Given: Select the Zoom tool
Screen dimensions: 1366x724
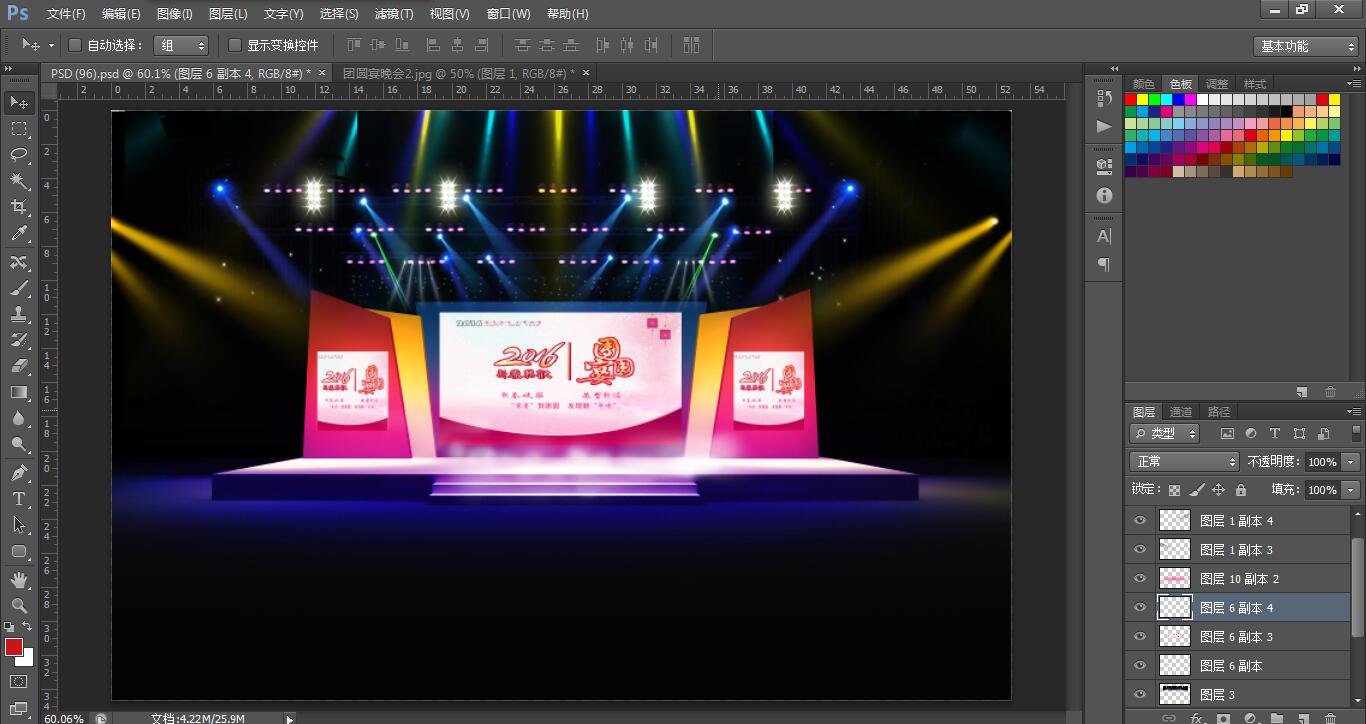Looking at the screenshot, I should [19, 606].
